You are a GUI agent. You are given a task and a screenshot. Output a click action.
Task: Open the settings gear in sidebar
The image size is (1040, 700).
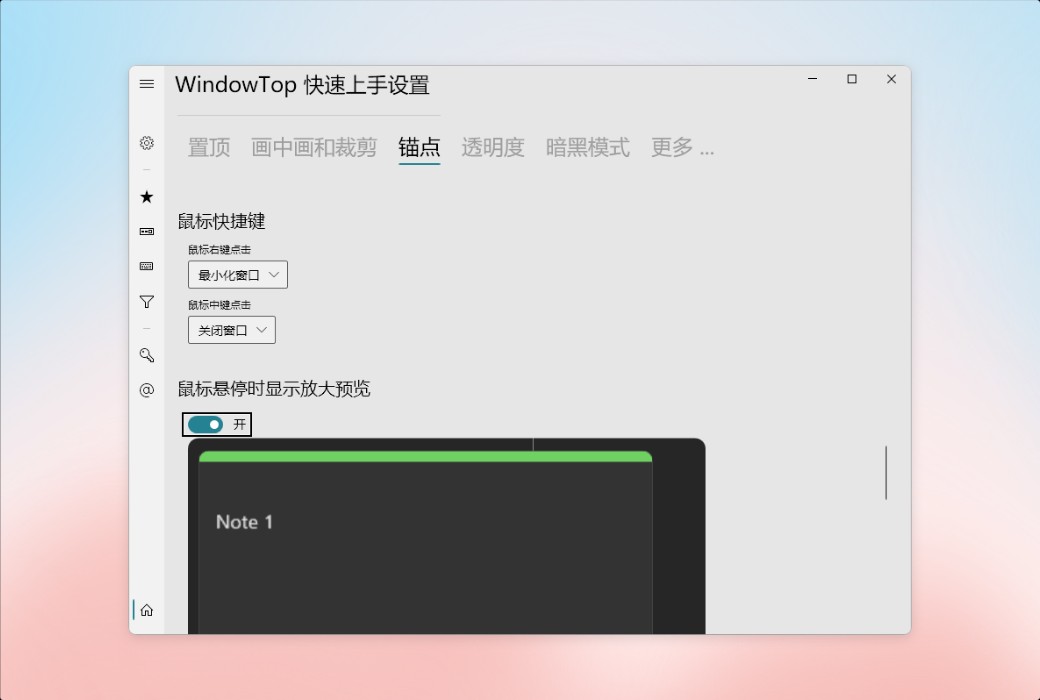click(147, 143)
